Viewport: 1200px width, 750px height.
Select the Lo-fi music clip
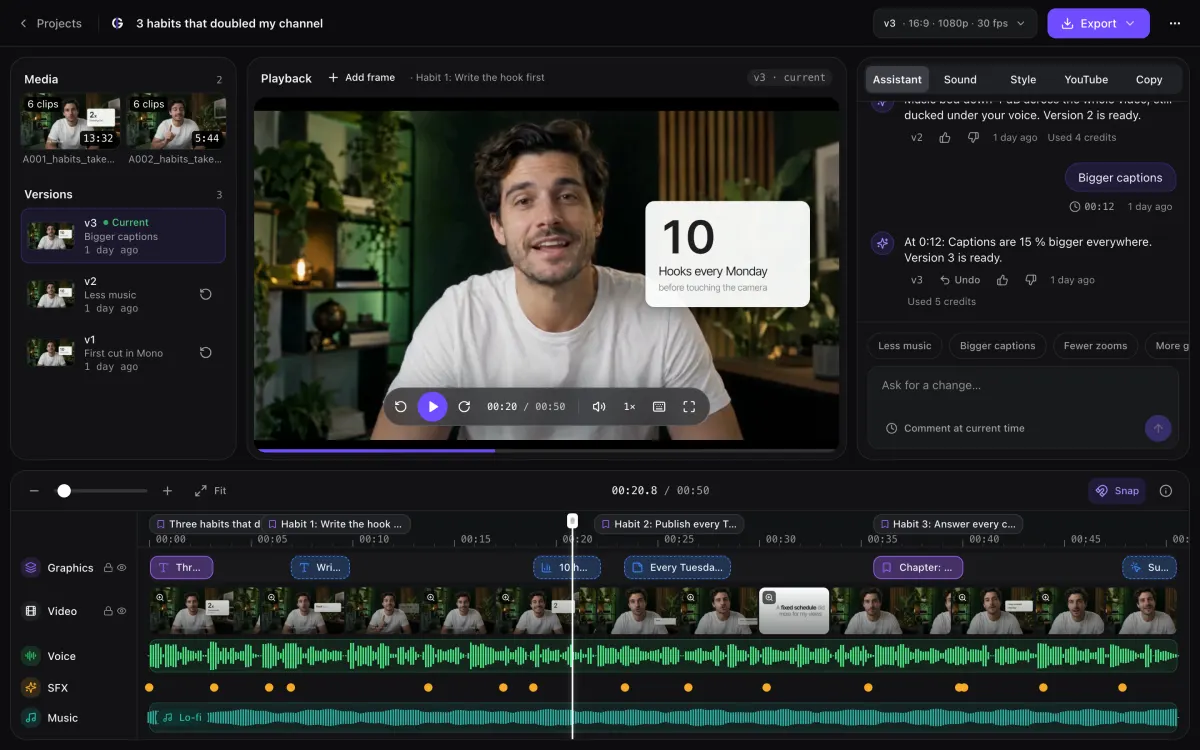[663, 718]
